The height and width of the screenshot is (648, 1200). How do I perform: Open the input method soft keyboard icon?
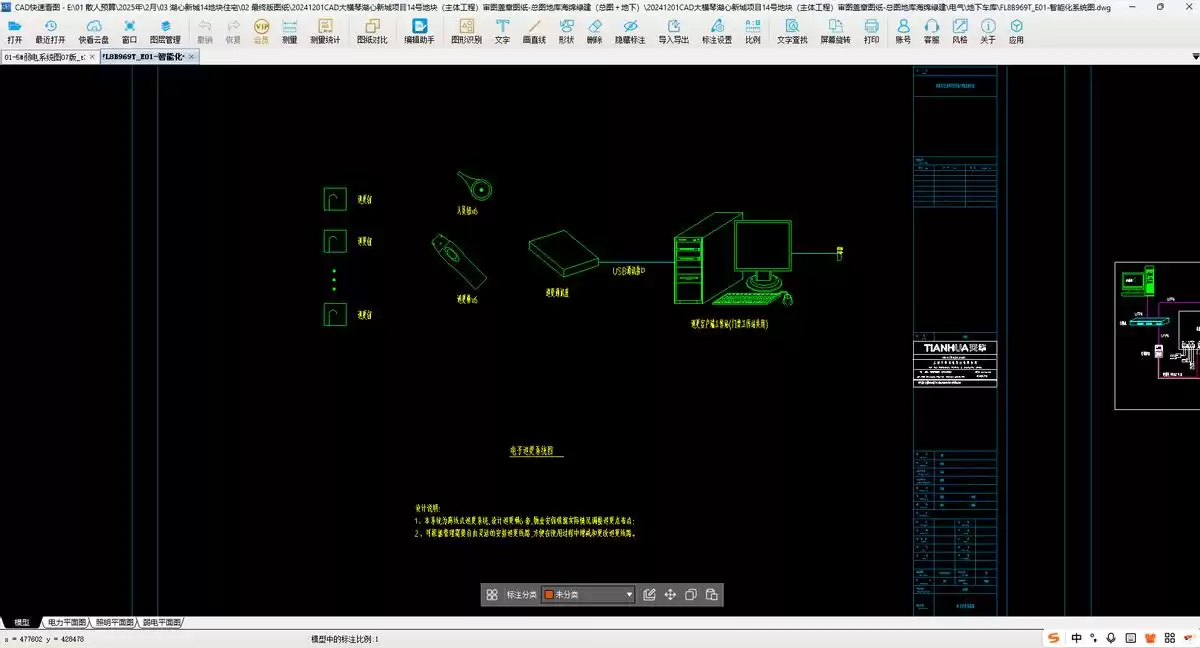coord(1130,638)
